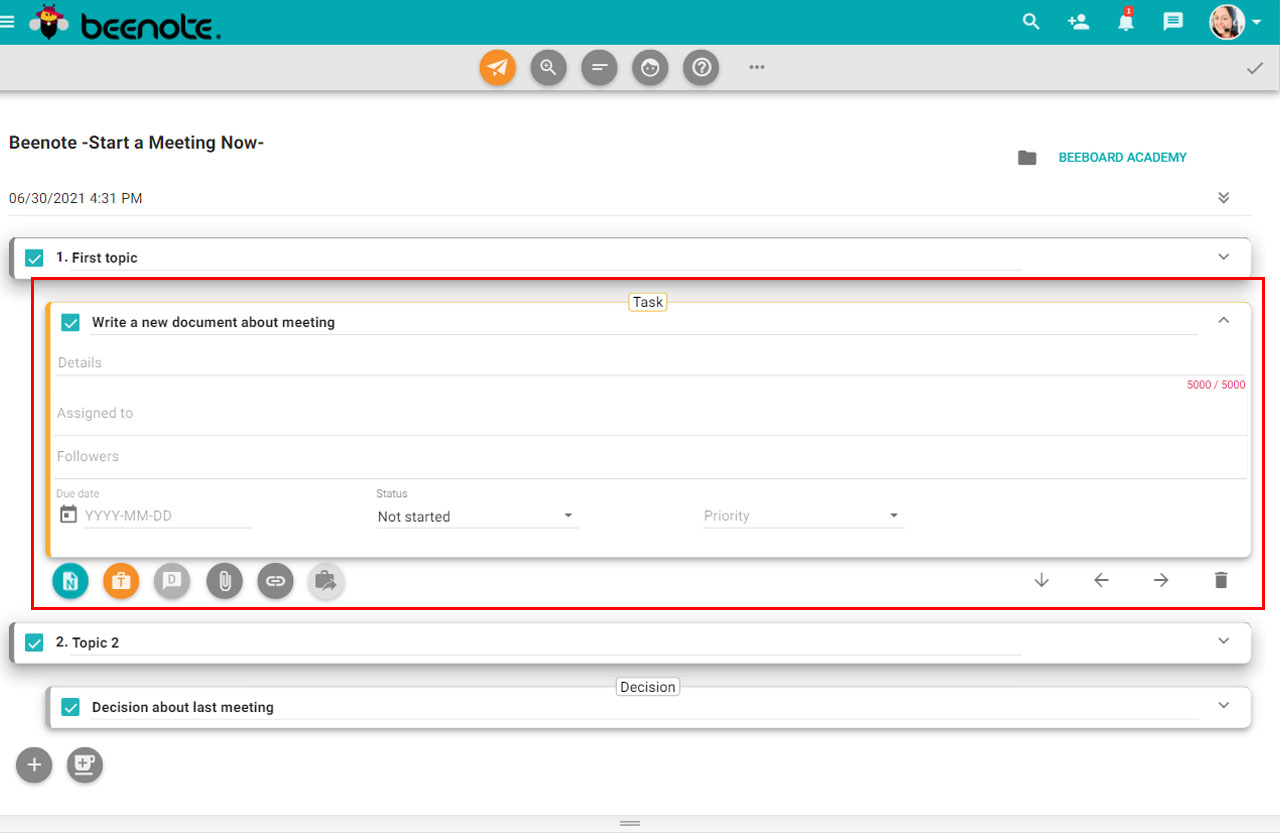Click the First topic title text

pyautogui.click(x=105, y=258)
